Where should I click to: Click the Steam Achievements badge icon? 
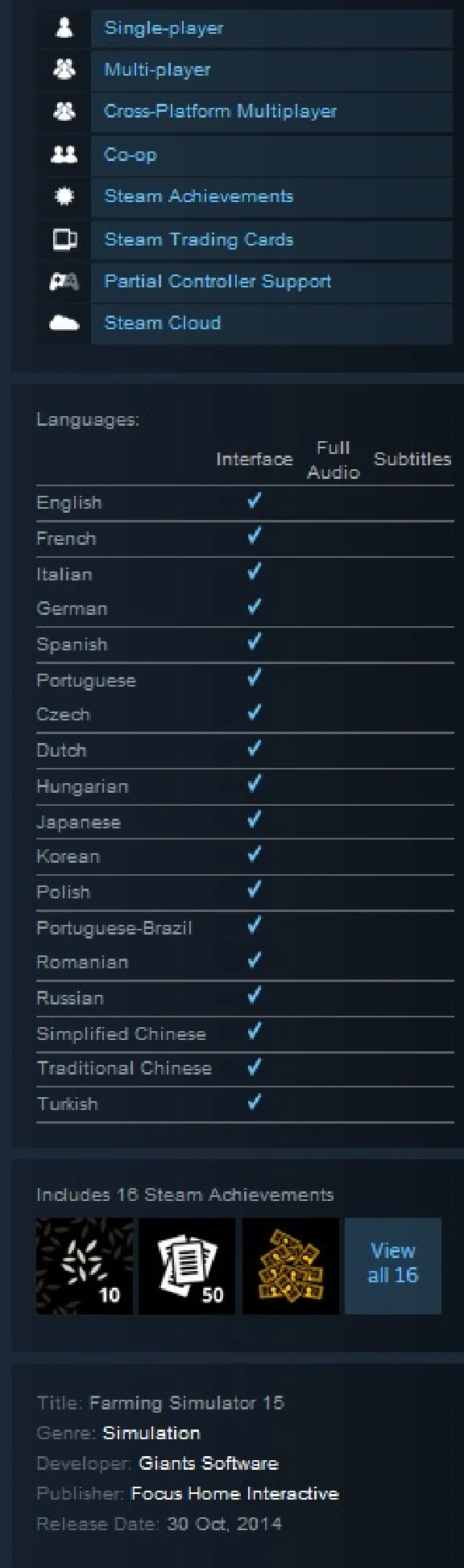[64, 196]
